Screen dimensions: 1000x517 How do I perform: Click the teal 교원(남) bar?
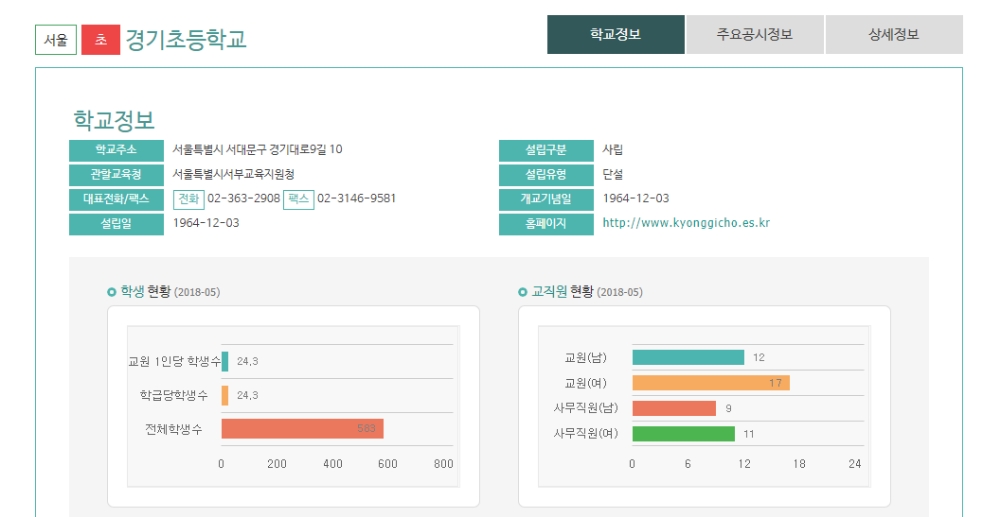click(688, 358)
